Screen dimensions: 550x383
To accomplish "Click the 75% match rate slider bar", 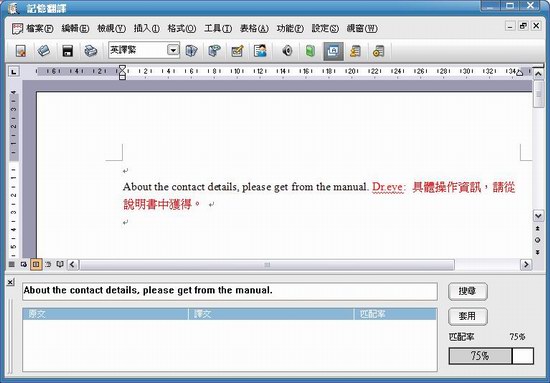I will pos(491,356).
